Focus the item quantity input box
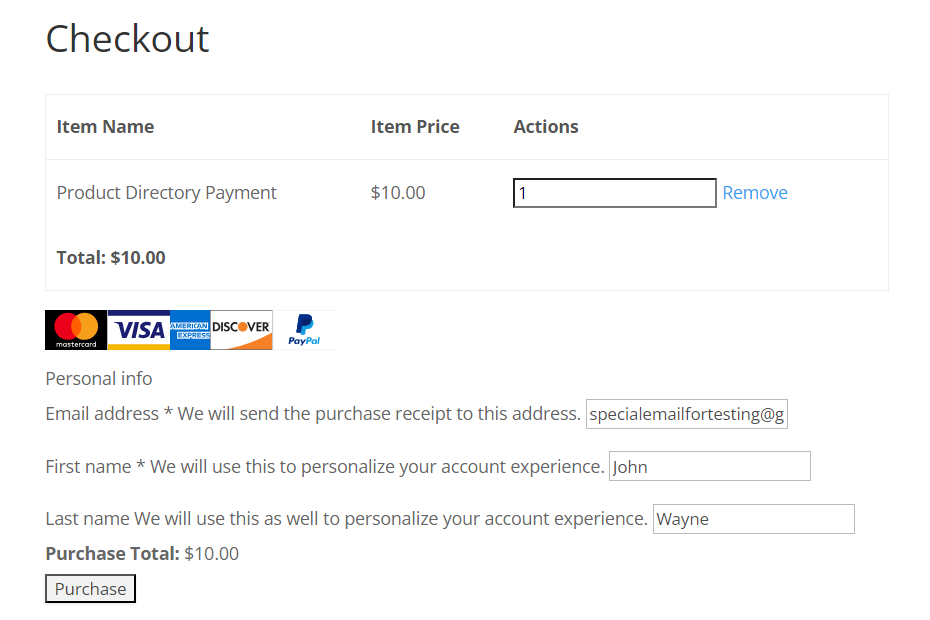930x620 pixels. (x=614, y=193)
